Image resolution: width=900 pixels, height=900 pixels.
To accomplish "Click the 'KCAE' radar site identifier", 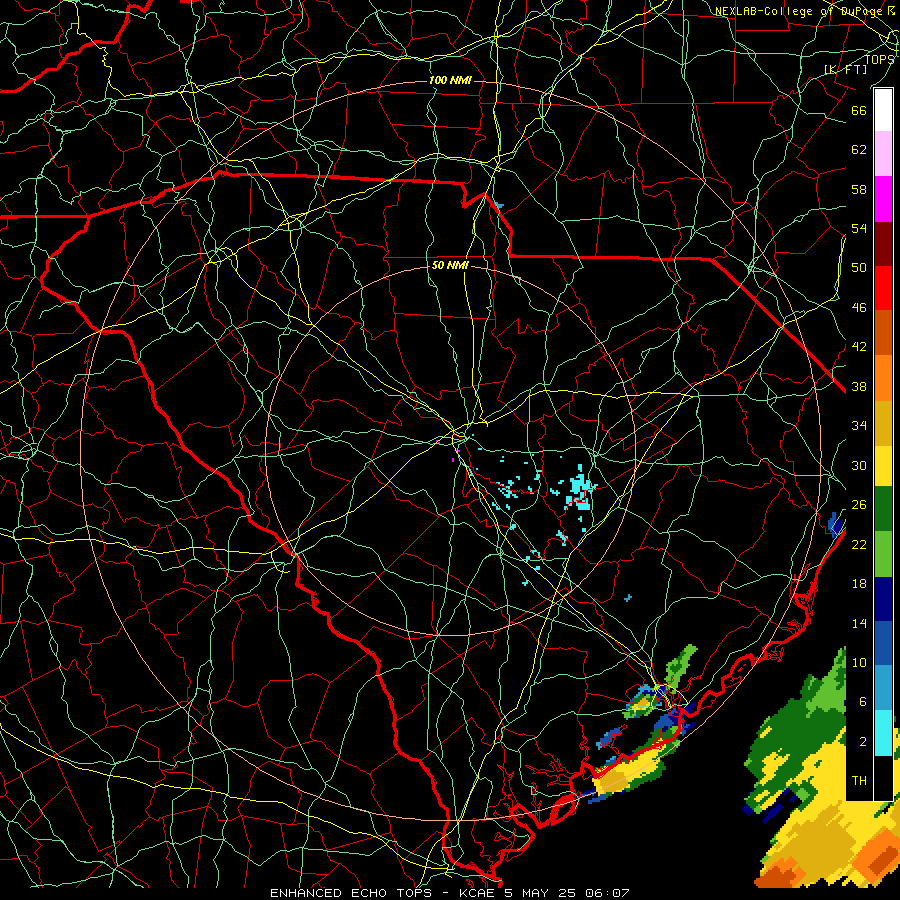I will click(x=477, y=893).
